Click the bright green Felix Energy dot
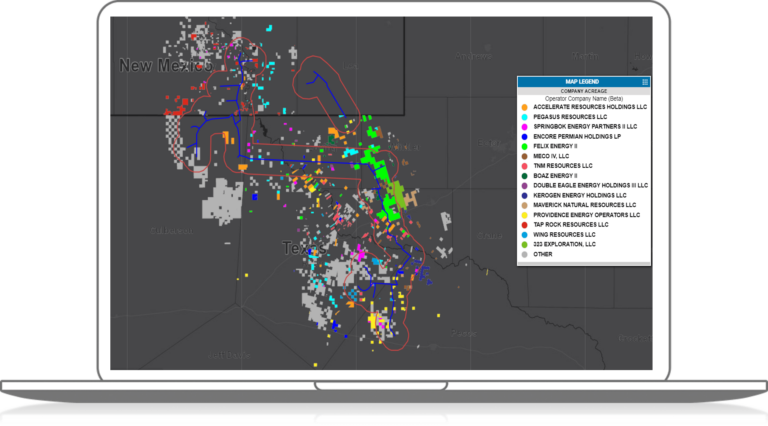This screenshot has height=426, width=768. pyautogui.click(x=525, y=146)
